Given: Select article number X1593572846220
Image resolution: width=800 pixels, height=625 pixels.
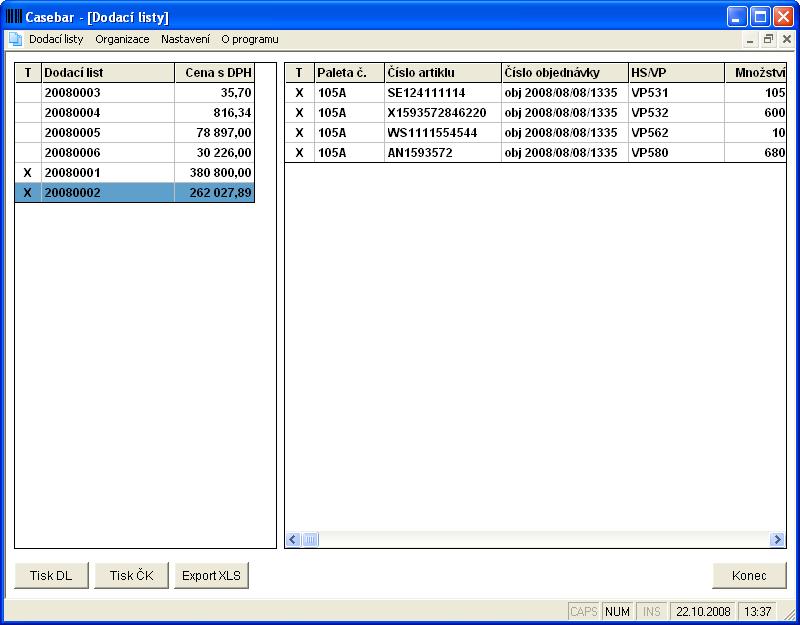Looking at the screenshot, I should (437, 112).
